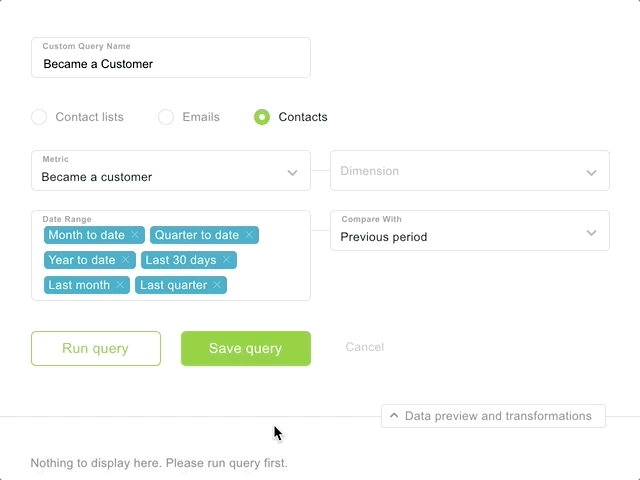Click the Last quarter tag label
This screenshot has height=480, width=640.
(x=173, y=285)
